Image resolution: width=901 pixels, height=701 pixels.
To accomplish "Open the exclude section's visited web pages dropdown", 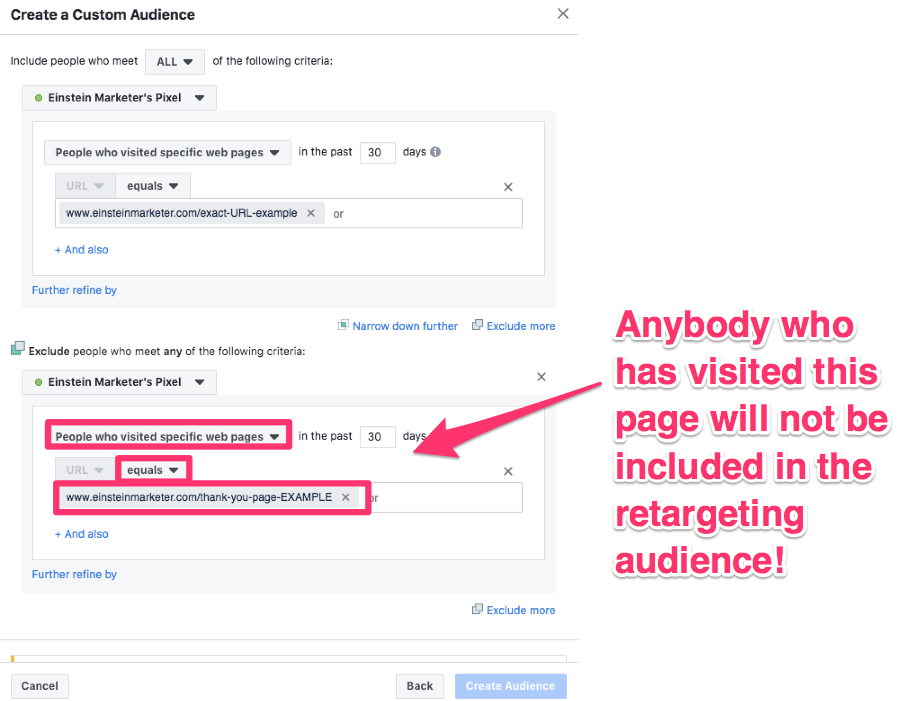I will tap(167, 437).
